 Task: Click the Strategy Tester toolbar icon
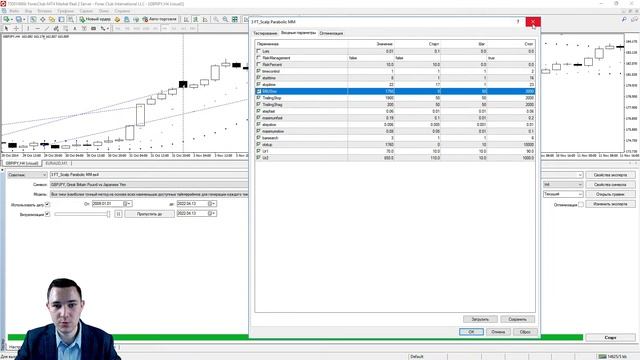(71, 19)
